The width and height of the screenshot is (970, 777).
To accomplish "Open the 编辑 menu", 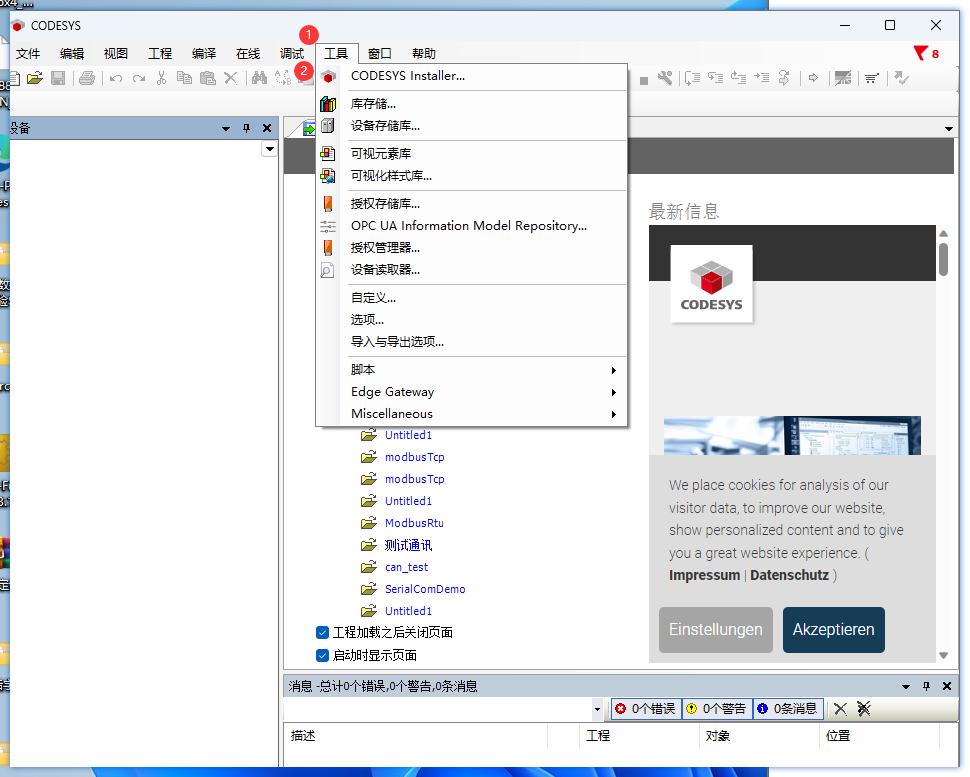I will 72,54.
